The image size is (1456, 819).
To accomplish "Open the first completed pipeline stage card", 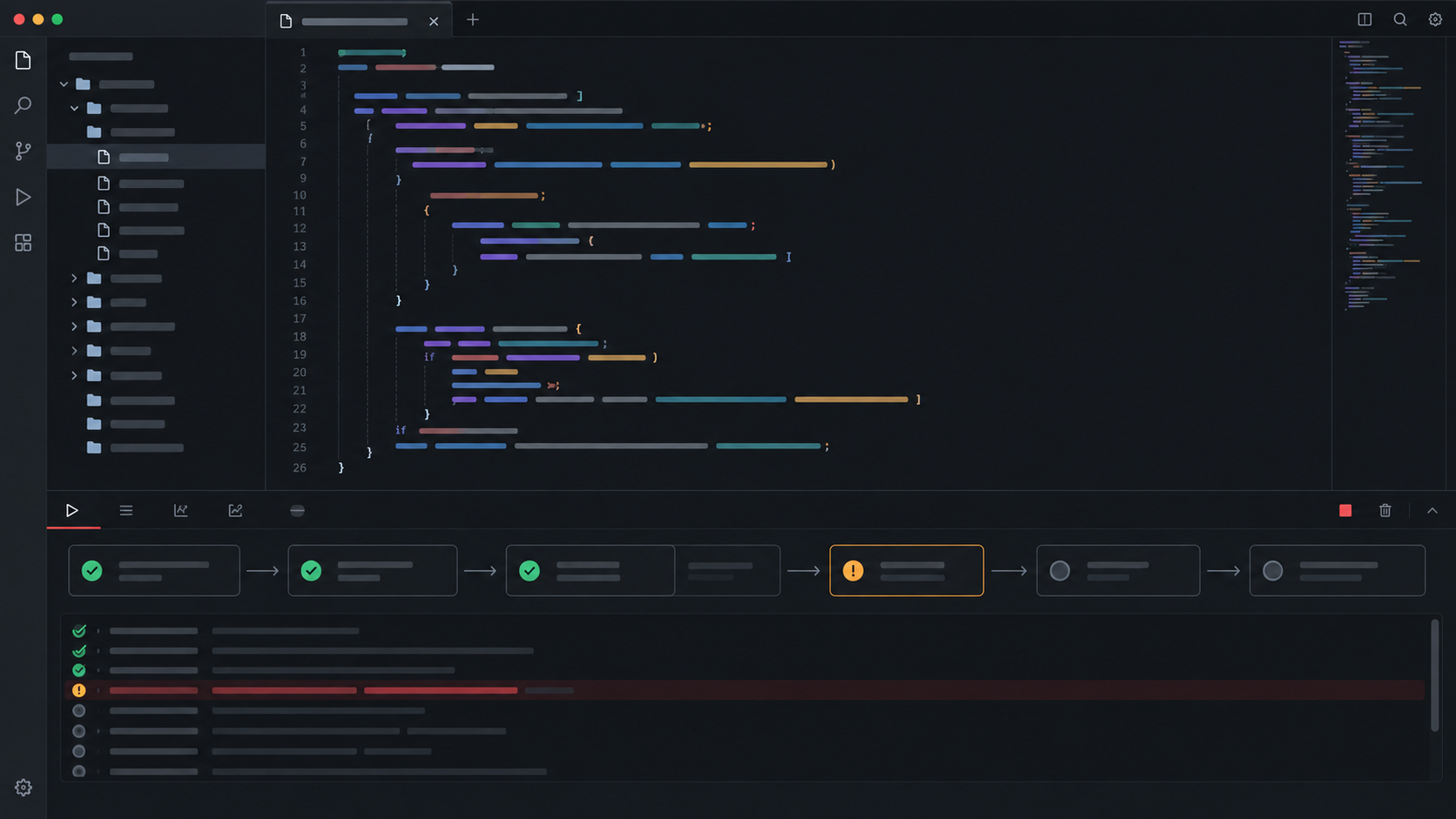I will click(154, 570).
